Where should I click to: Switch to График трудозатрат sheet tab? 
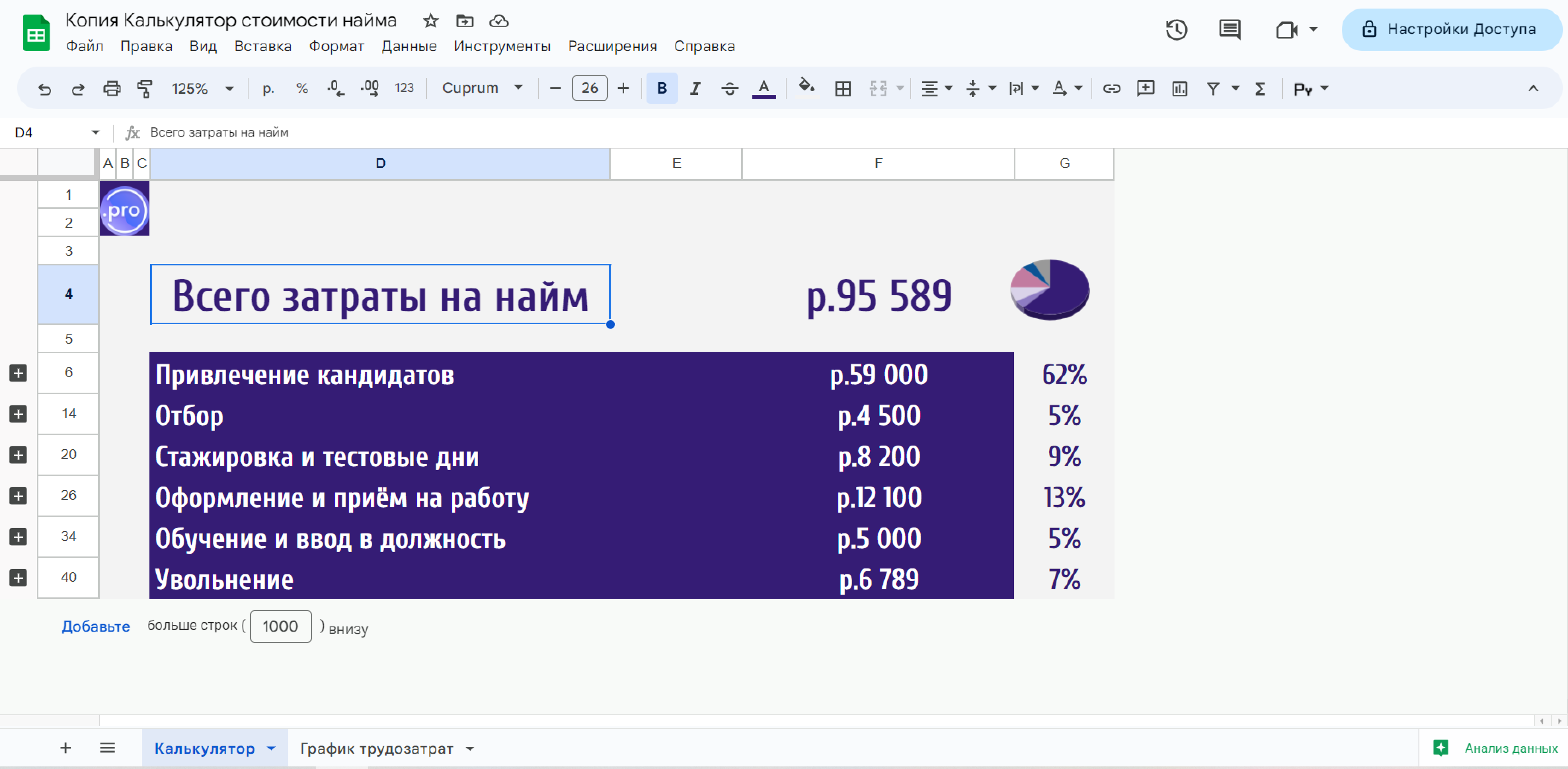pos(377,748)
